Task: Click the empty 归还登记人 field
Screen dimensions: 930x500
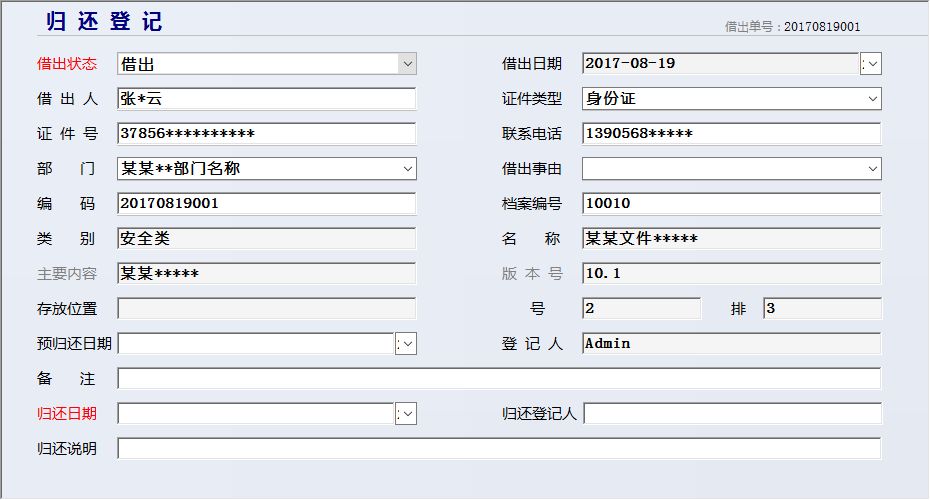Action: 732,413
